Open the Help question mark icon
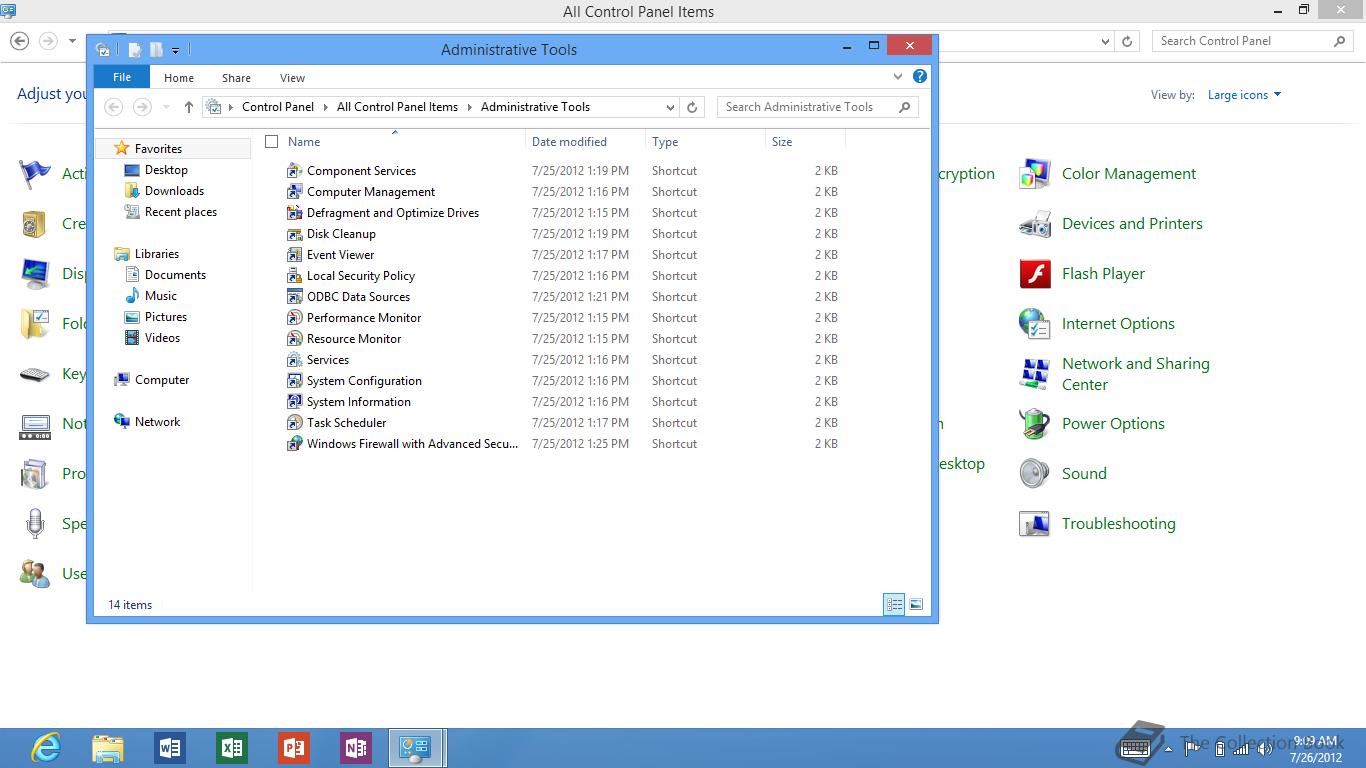Viewport: 1366px width, 768px height. [x=920, y=76]
